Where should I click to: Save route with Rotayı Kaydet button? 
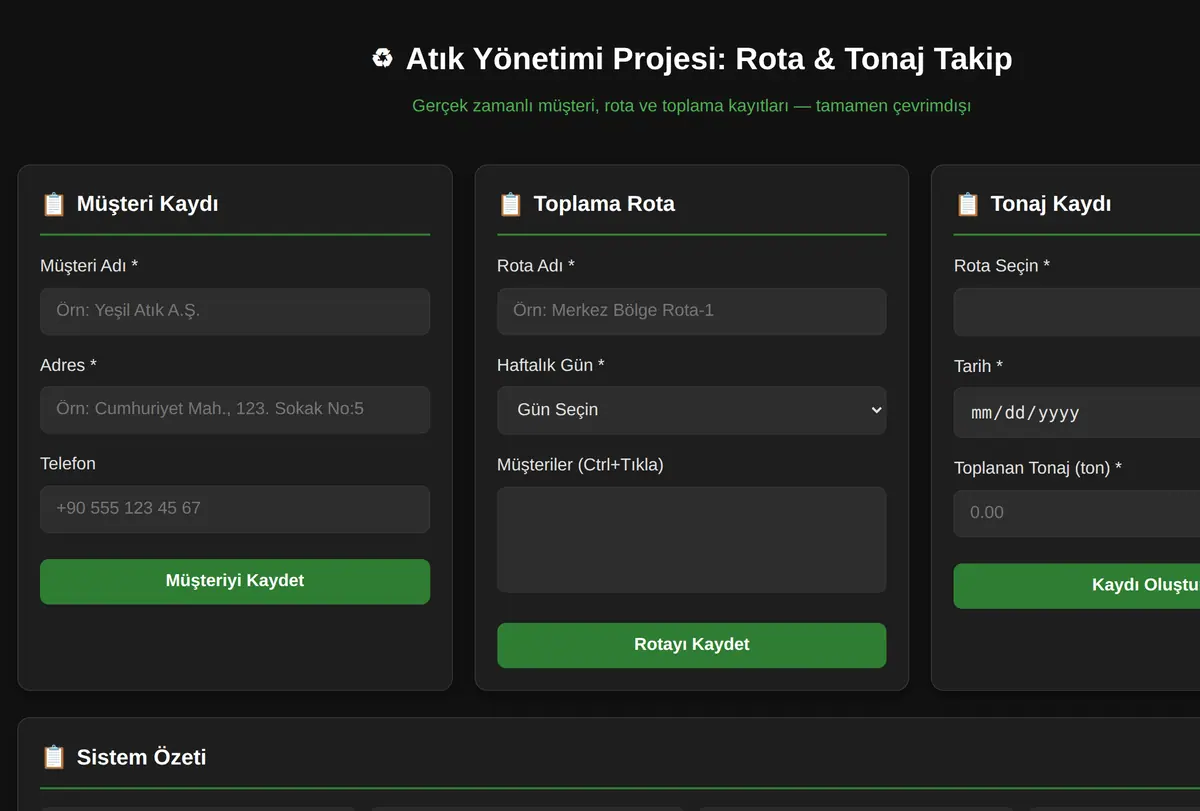point(691,645)
